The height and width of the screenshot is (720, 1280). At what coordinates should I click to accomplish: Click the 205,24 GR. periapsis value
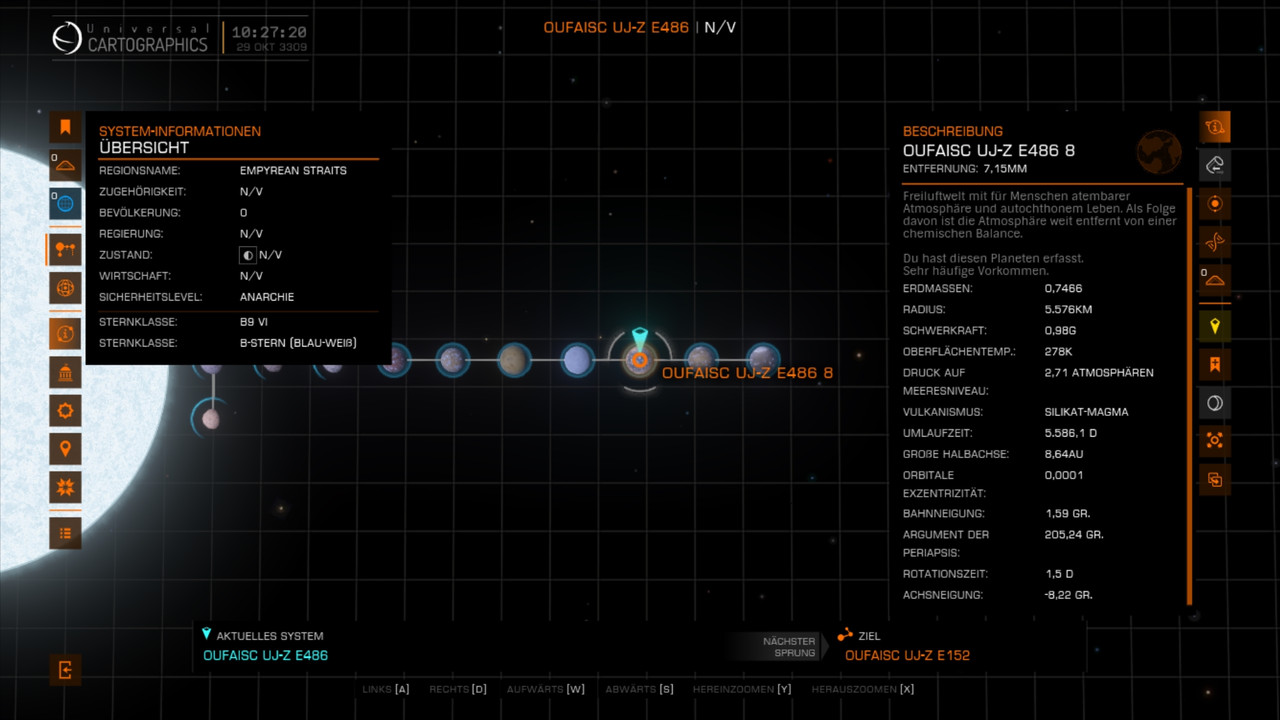[x=1074, y=535]
